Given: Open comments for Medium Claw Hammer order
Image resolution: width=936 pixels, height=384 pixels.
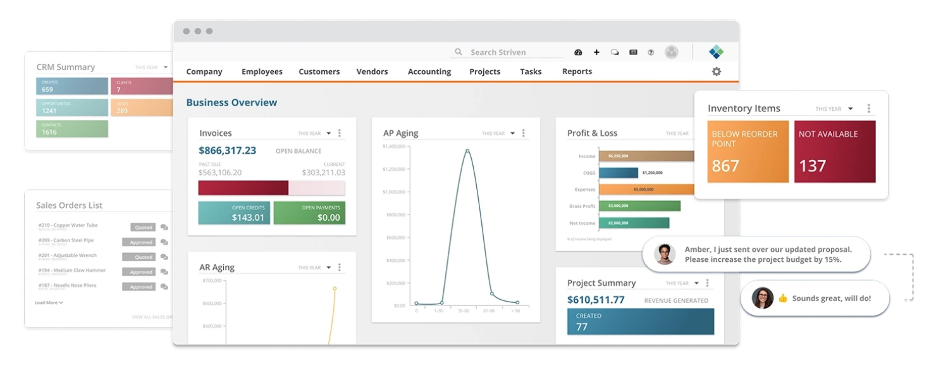Looking at the screenshot, I should [x=164, y=272].
